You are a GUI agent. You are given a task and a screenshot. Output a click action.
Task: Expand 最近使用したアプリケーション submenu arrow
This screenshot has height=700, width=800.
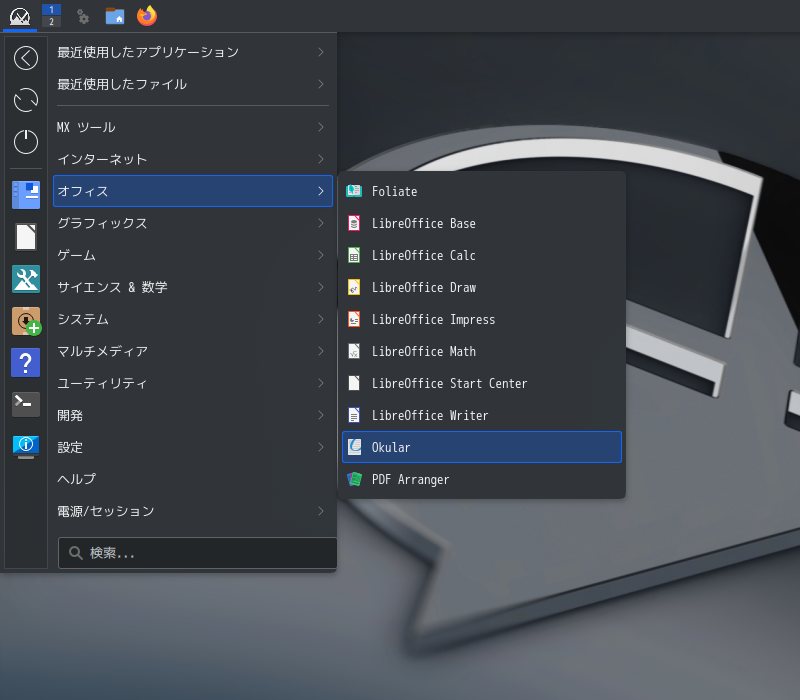[x=320, y=52]
